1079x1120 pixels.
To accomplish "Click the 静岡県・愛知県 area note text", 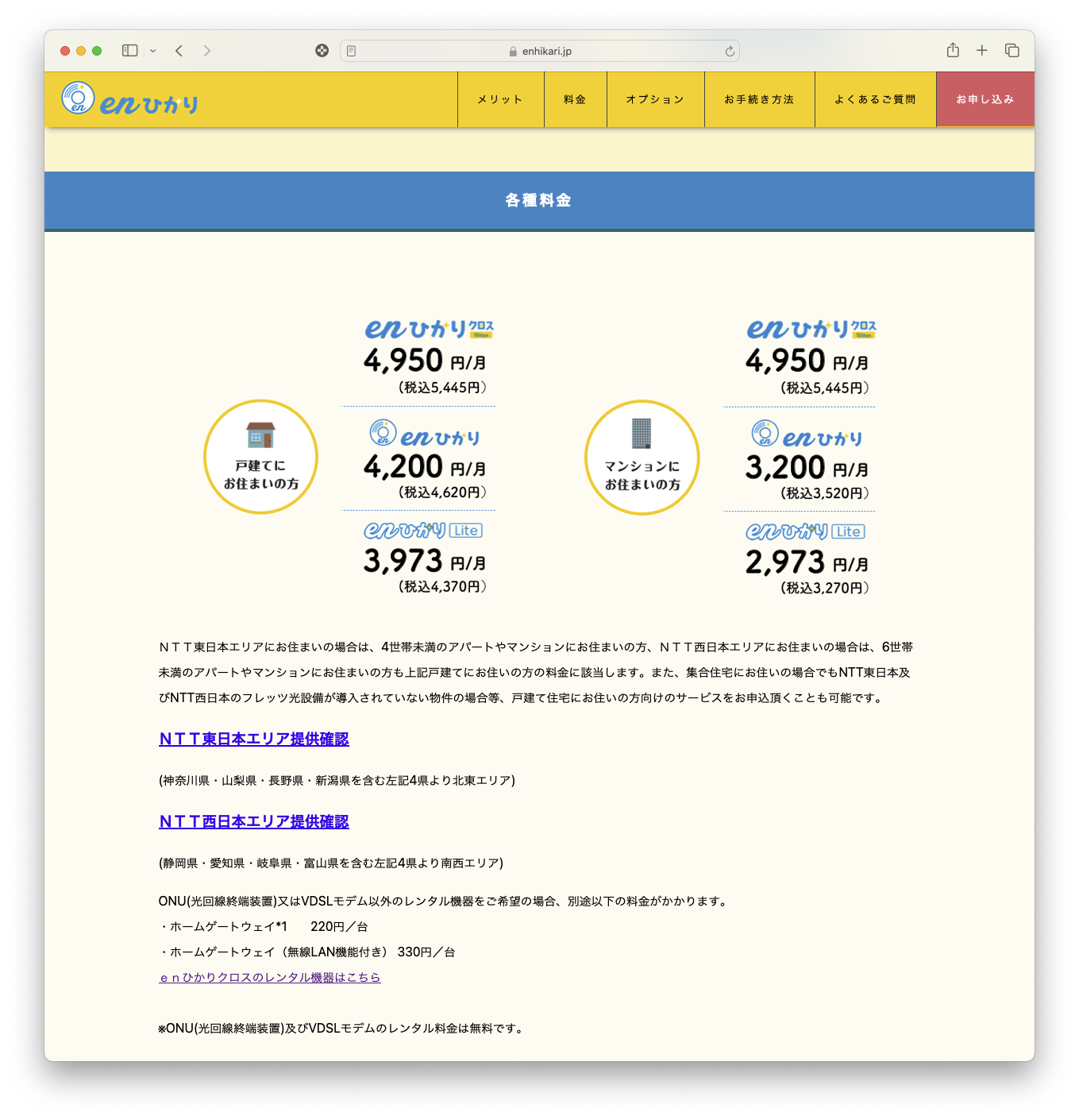I will click(331, 863).
